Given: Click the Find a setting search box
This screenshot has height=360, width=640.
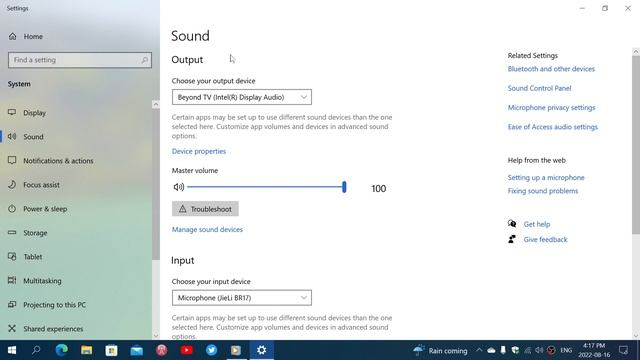Looking at the screenshot, I should tap(80, 60).
